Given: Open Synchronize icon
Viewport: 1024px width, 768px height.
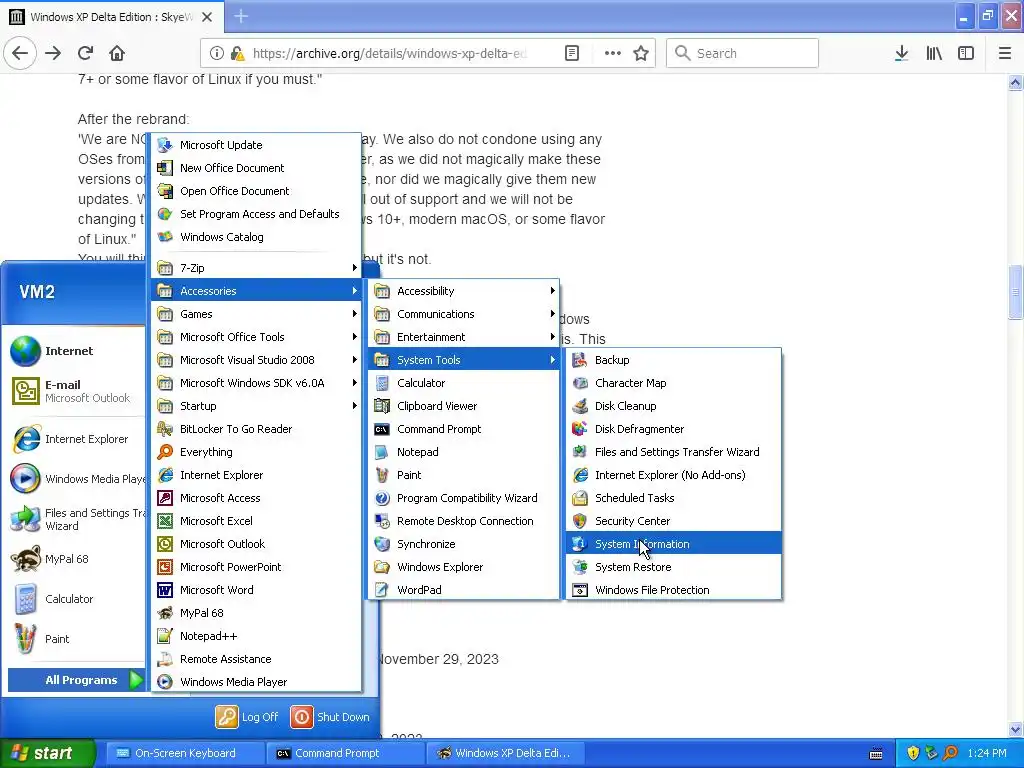Looking at the screenshot, I should pos(382,544).
